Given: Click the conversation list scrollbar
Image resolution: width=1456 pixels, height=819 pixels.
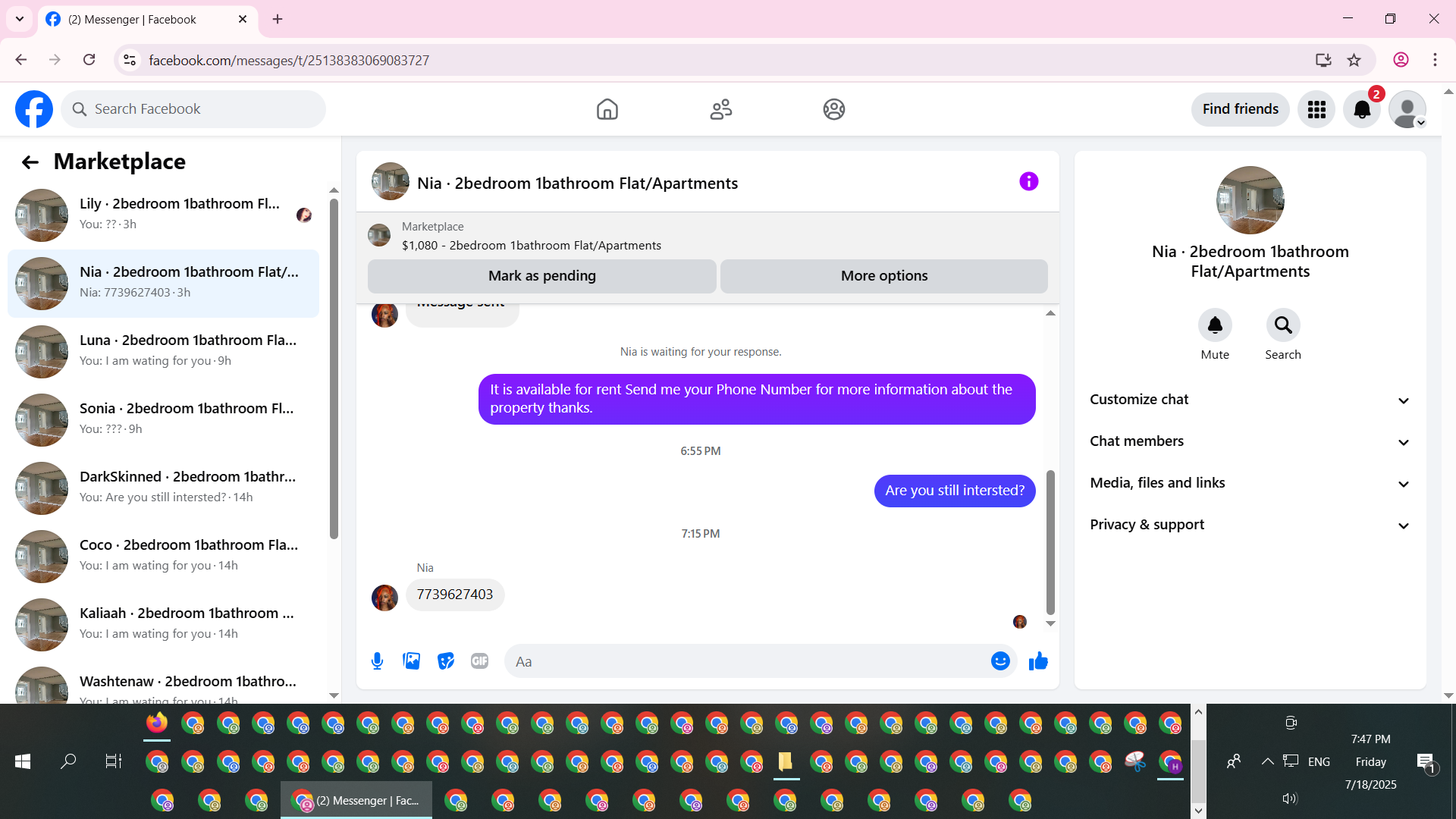Looking at the screenshot, I should tap(334, 369).
